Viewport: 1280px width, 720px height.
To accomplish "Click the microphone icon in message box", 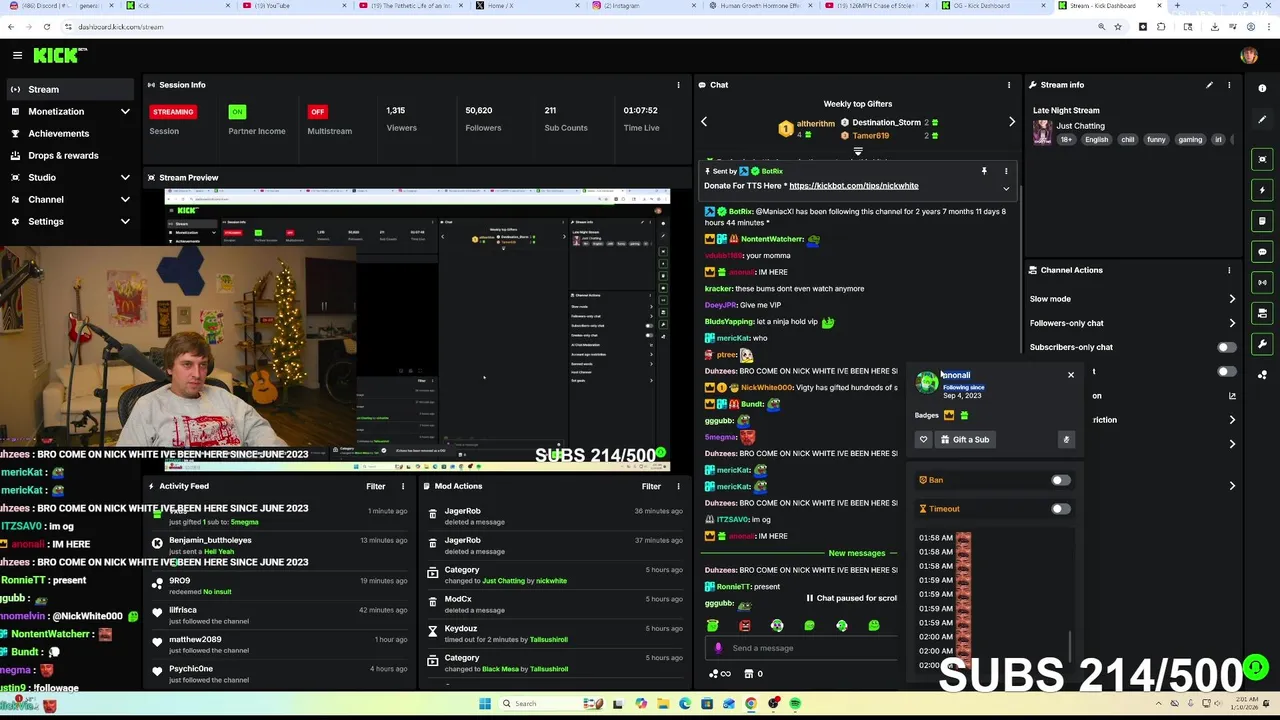I will (718, 648).
